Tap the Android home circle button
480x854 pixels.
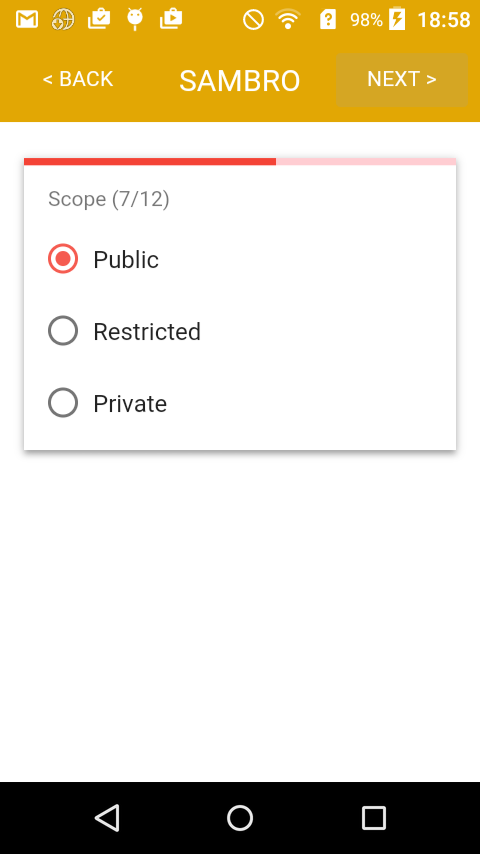[x=240, y=818]
